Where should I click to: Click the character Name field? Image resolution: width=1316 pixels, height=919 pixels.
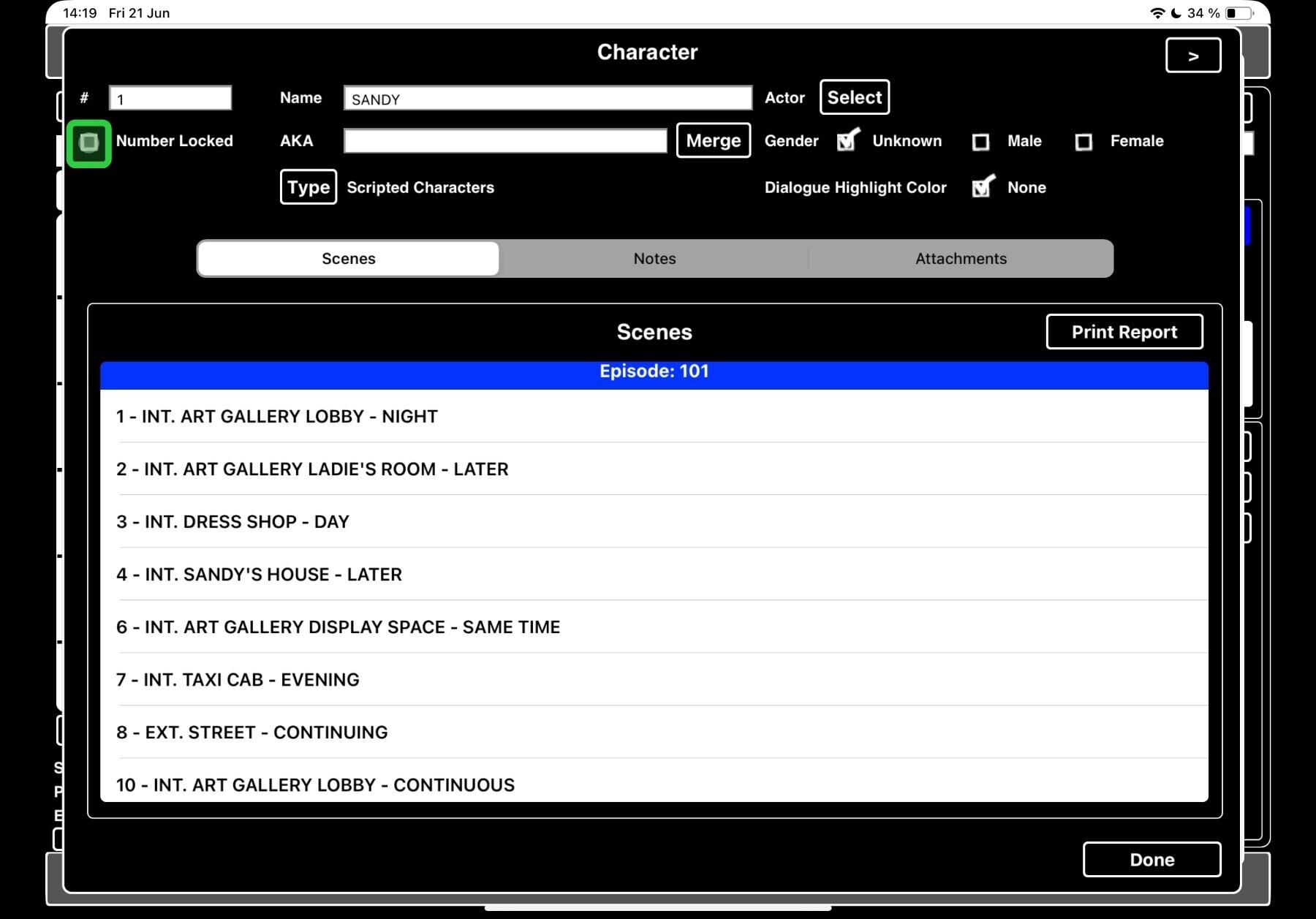(548, 99)
